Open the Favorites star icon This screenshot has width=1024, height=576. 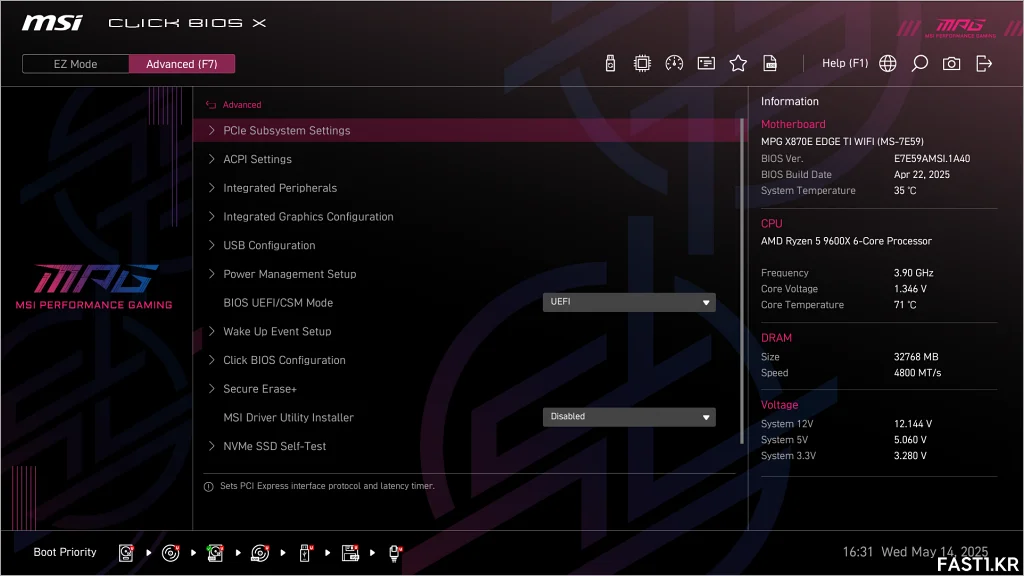click(x=738, y=63)
